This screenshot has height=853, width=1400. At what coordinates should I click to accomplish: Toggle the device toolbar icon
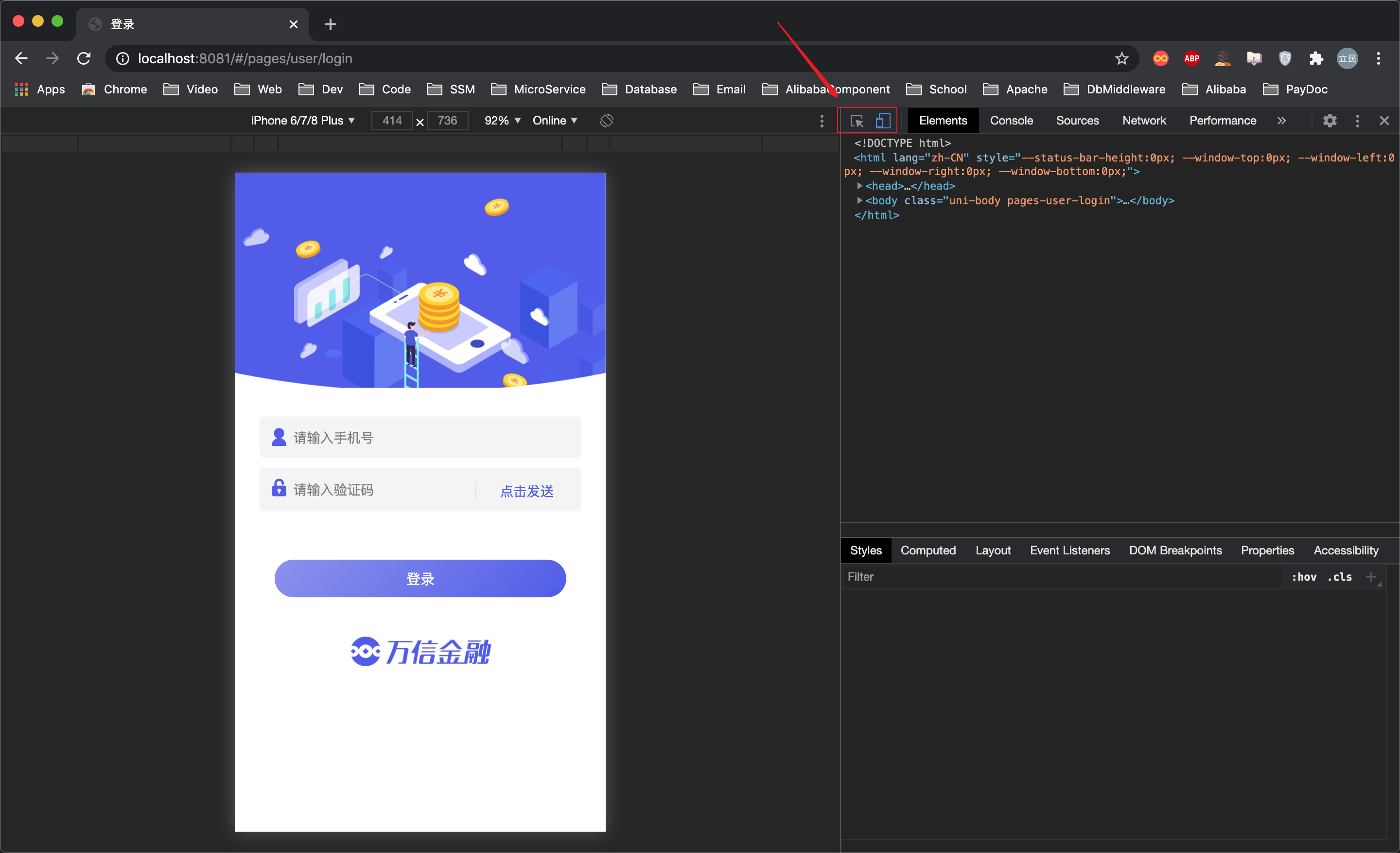pyautogui.click(x=882, y=121)
